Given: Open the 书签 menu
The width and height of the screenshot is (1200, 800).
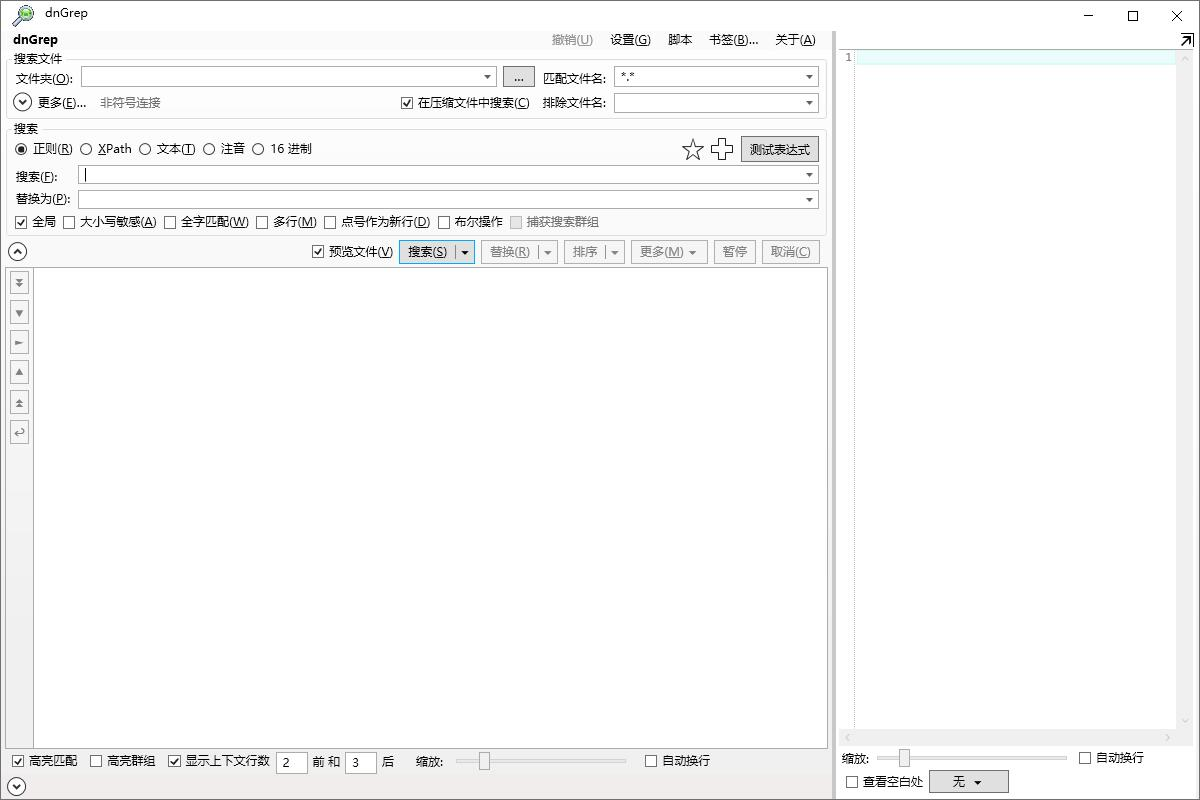Looking at the screenshot, I should (732, 40).
